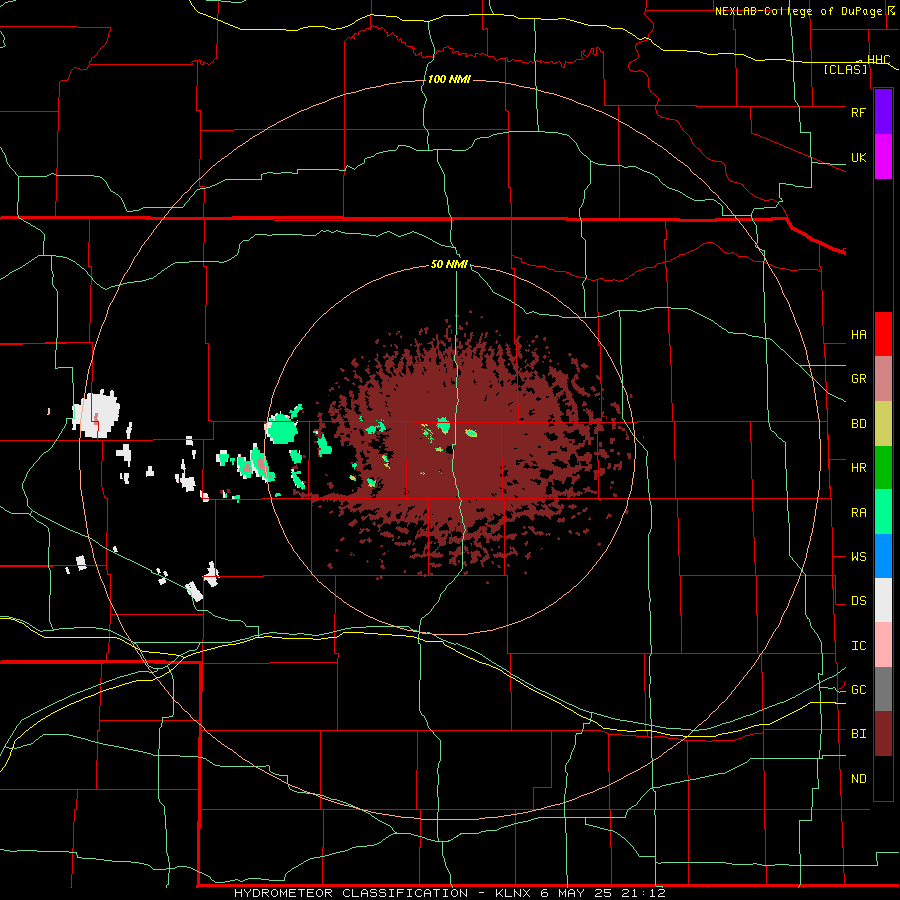
Task: Select the BD yellow legend swatch
Action: click(x=883, y=423)
